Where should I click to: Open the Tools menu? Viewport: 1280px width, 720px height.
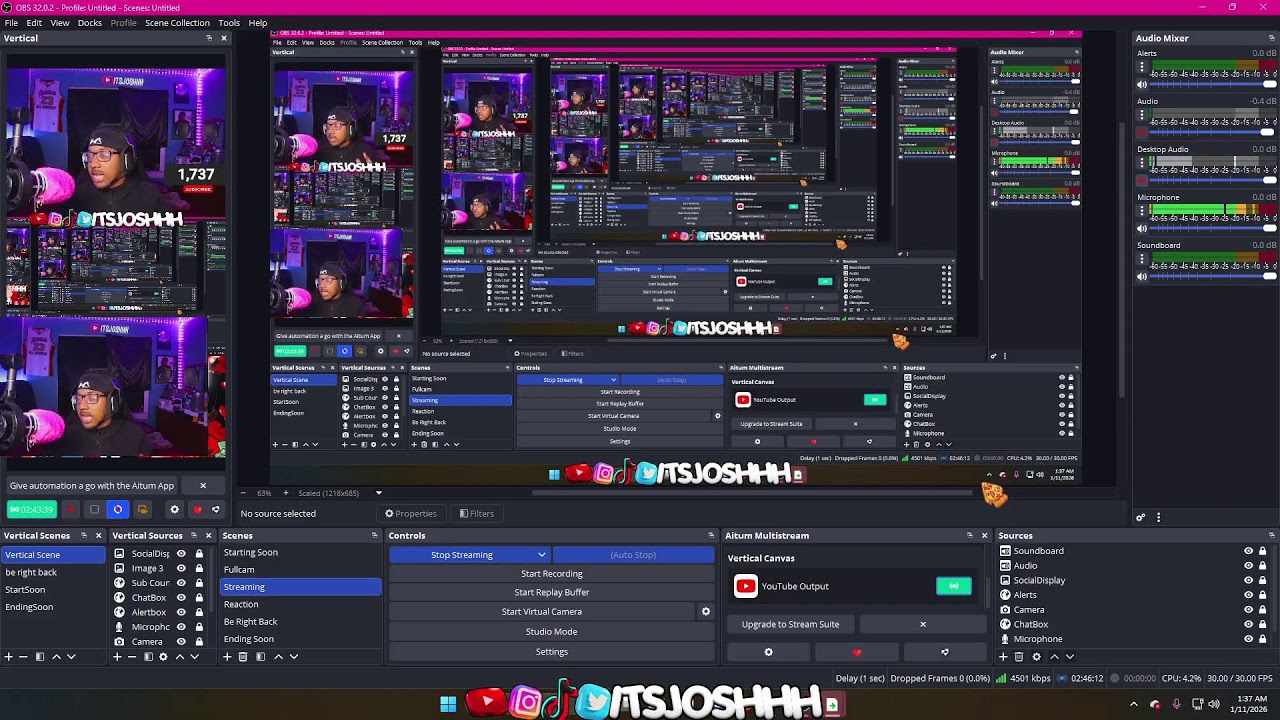229,22
